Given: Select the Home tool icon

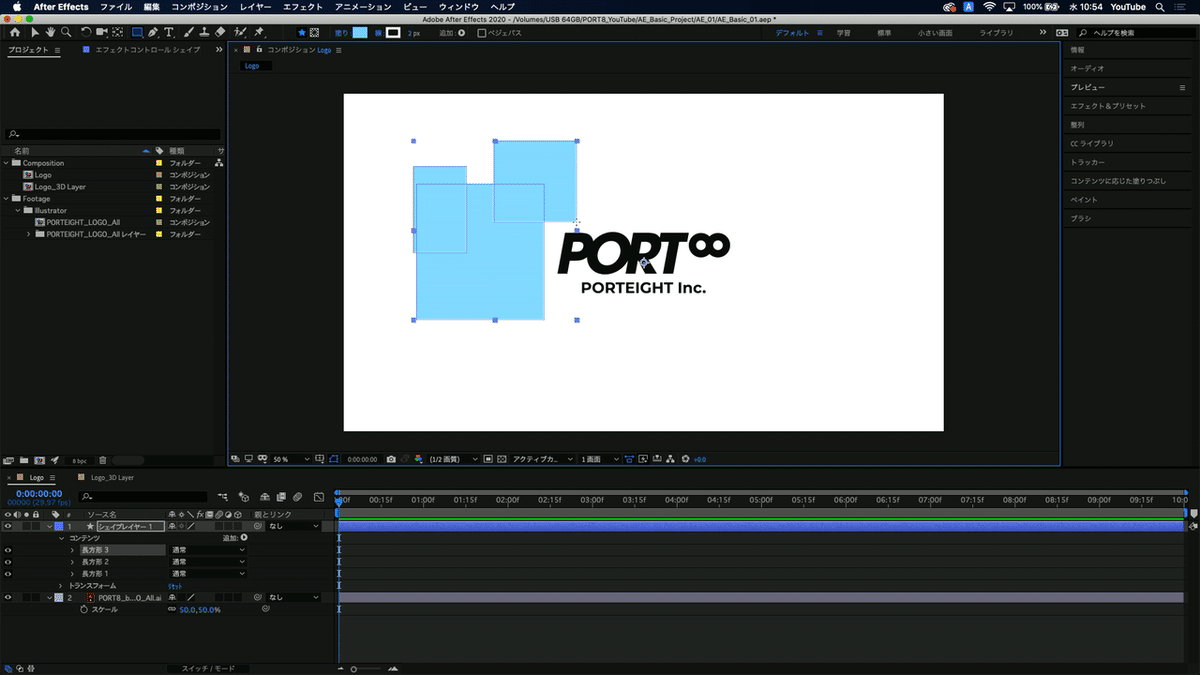Looking at the screenshot, I should pyautogui.click(x=14, y=32).
